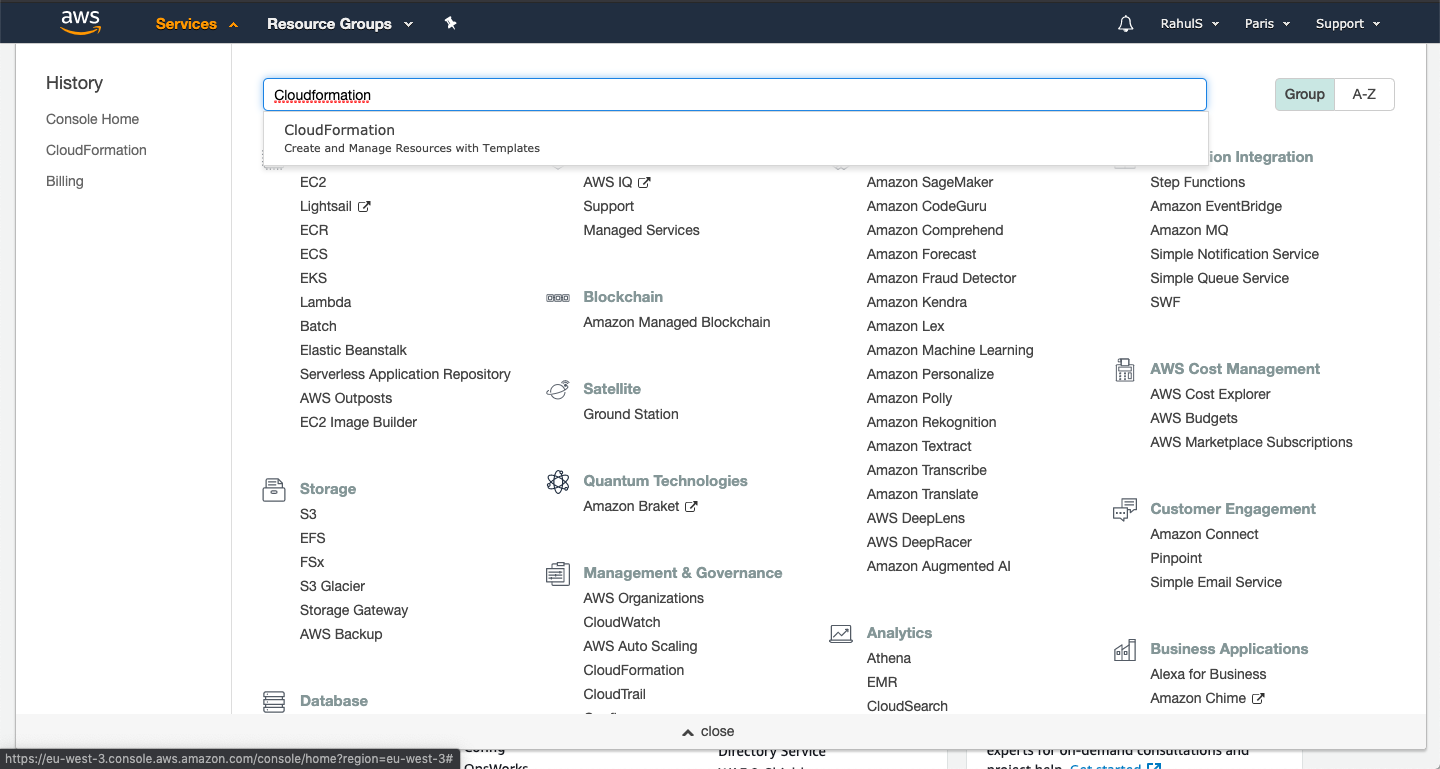Switch service listing to A-Z view
This screenshot has width=1440, height=769.
coord(1364,94)
